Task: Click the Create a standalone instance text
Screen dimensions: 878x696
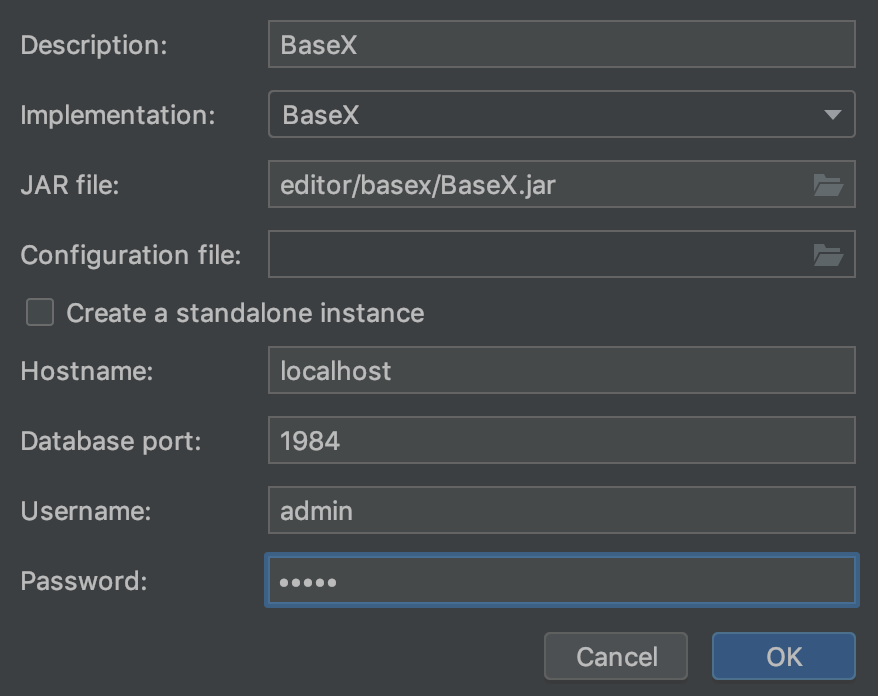Action: click(x=245, y=312)
